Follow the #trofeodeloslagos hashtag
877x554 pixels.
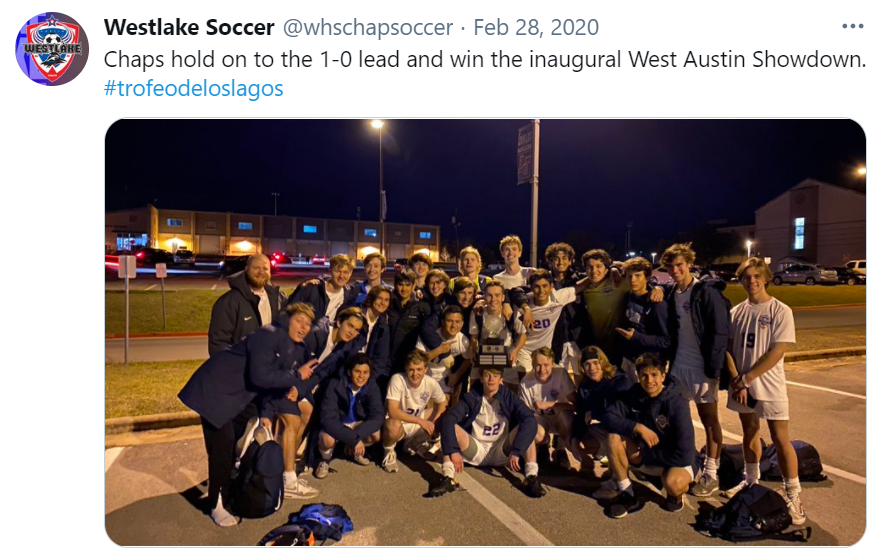(194, 88)
